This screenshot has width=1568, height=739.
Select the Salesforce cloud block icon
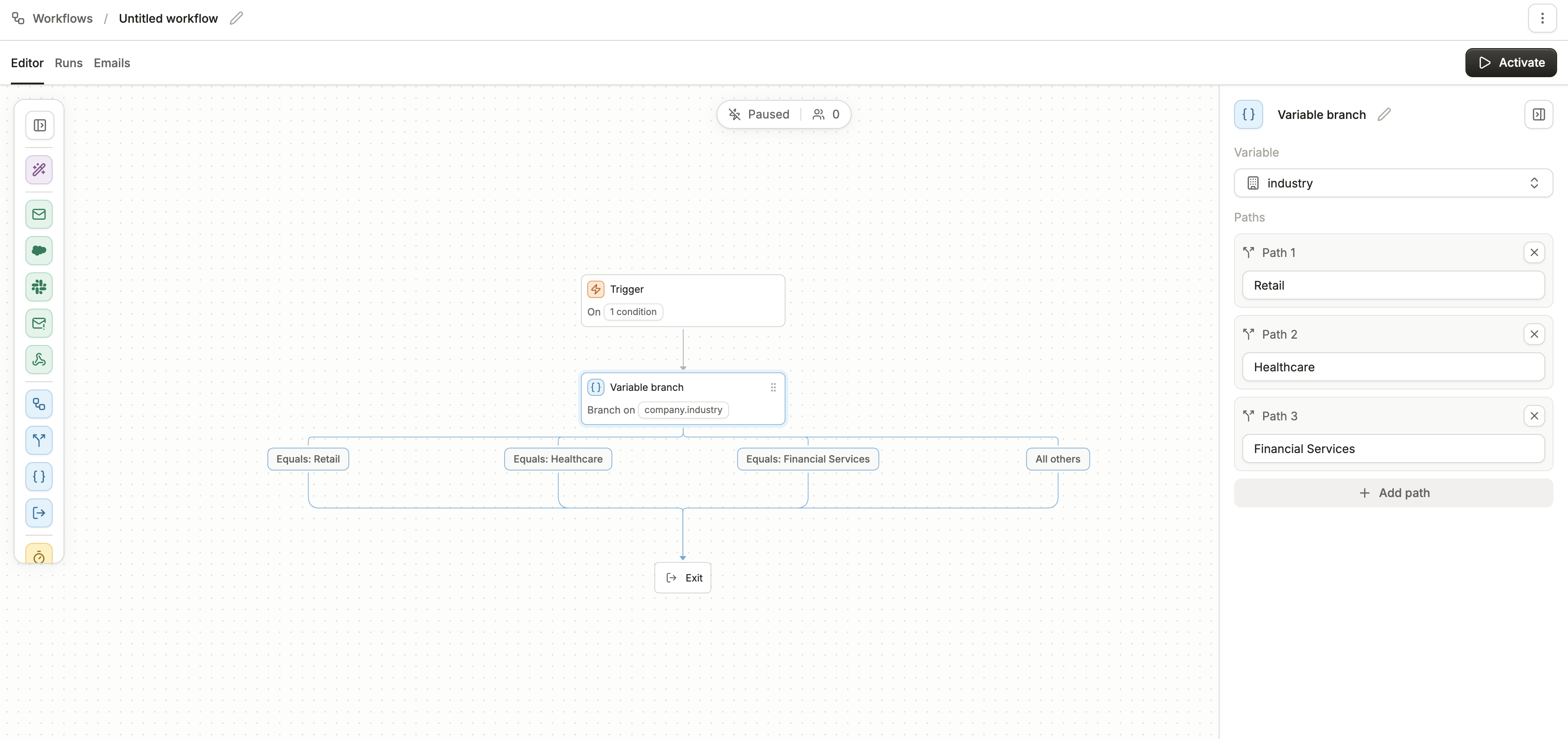point(39,251)
